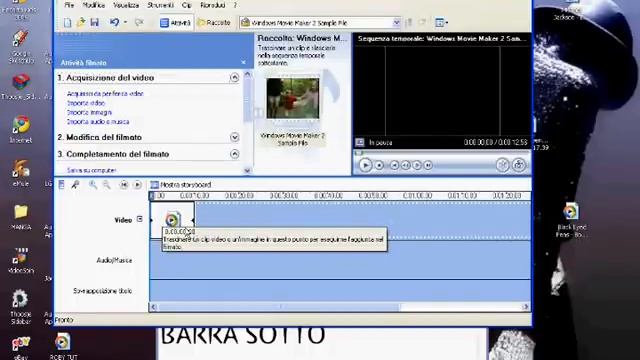Click the Narrate Timeline microphone icon

(75, 185)
